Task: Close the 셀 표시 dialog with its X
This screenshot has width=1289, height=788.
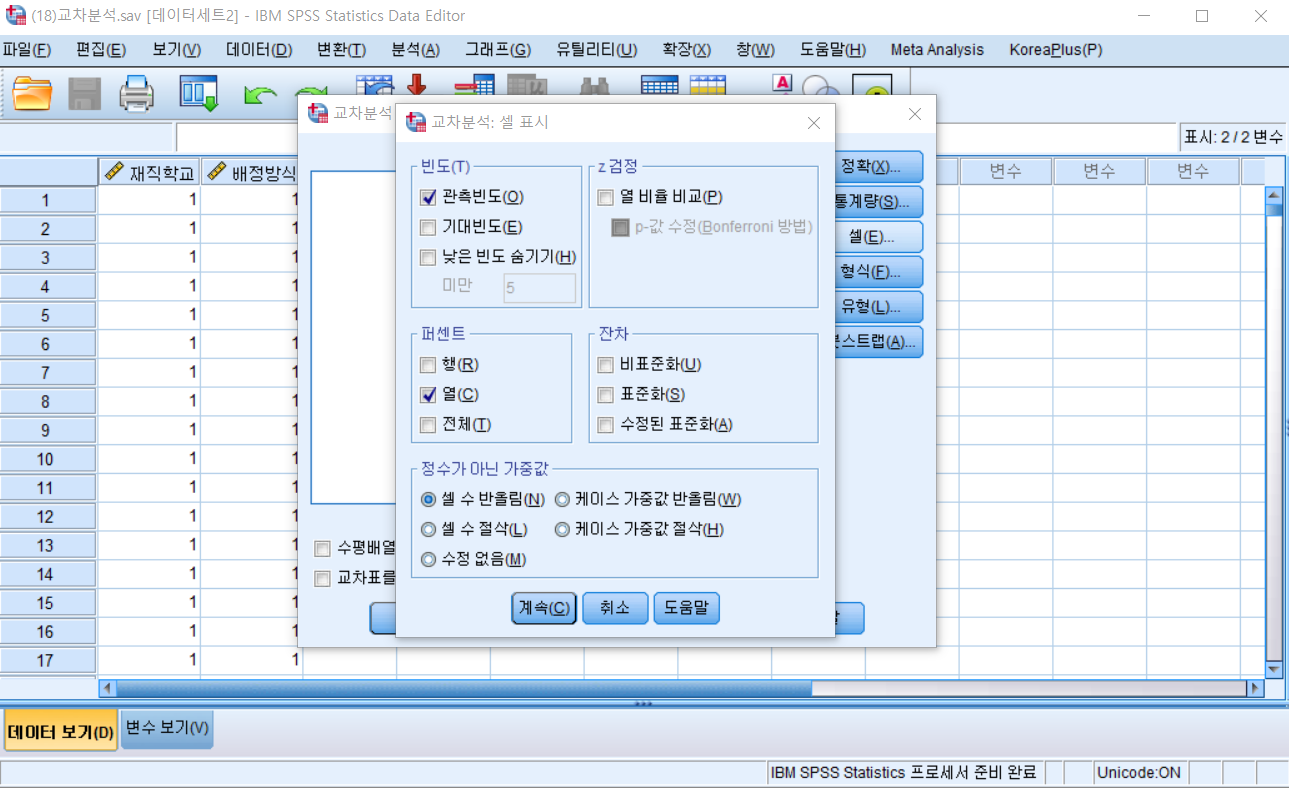Action: (x=814, y=123)
